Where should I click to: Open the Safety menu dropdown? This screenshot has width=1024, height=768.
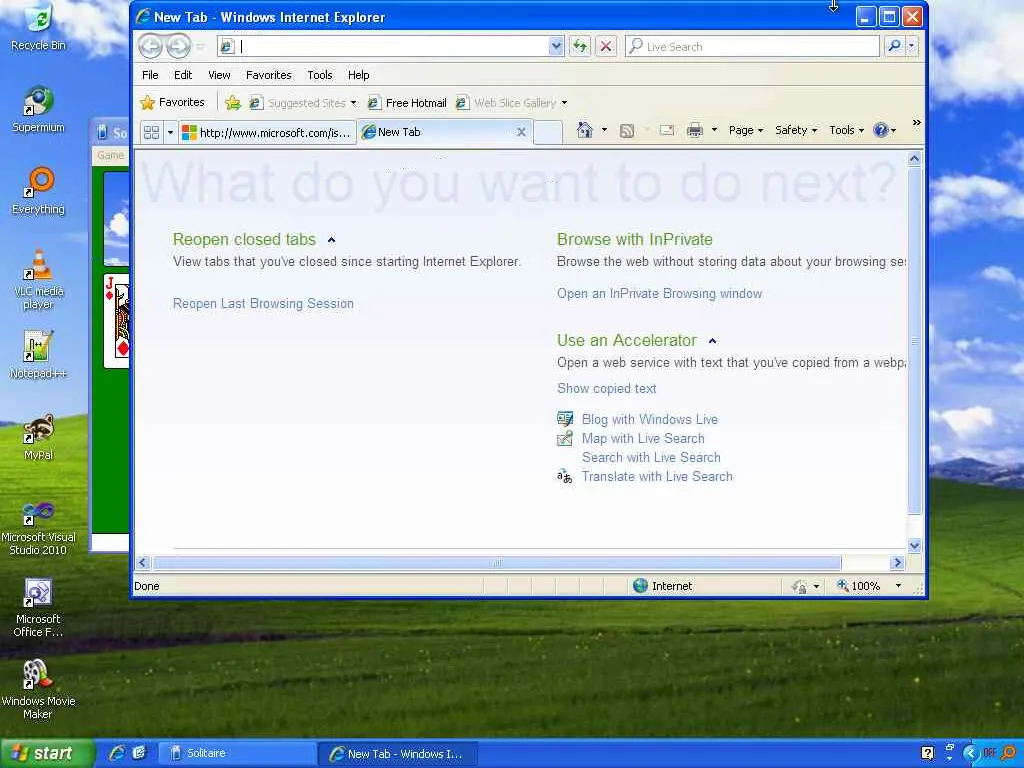pos(796,131)
